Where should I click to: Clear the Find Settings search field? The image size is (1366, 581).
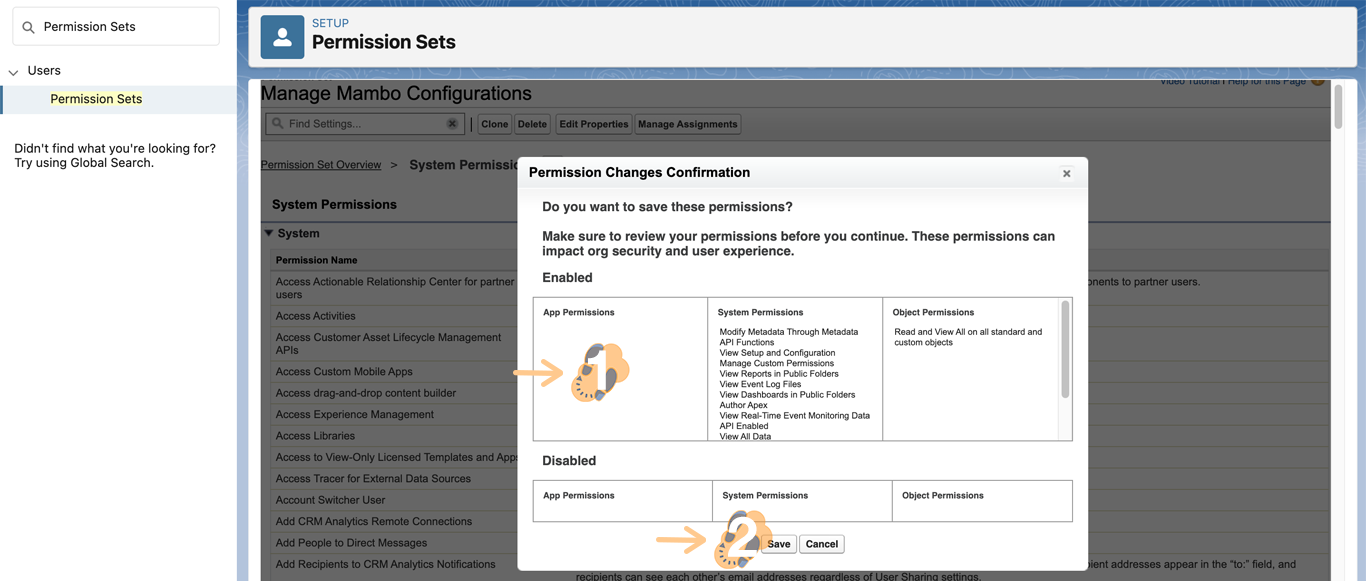click(x=452, y=124)
